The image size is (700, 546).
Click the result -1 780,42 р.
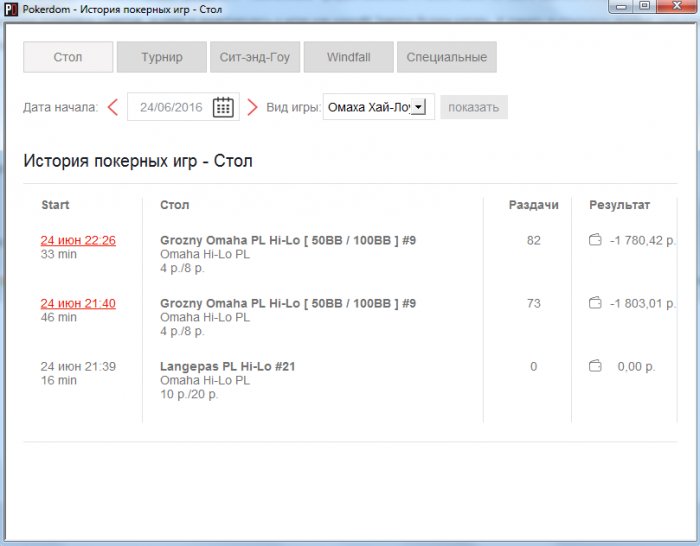click(x=643, y=240)
